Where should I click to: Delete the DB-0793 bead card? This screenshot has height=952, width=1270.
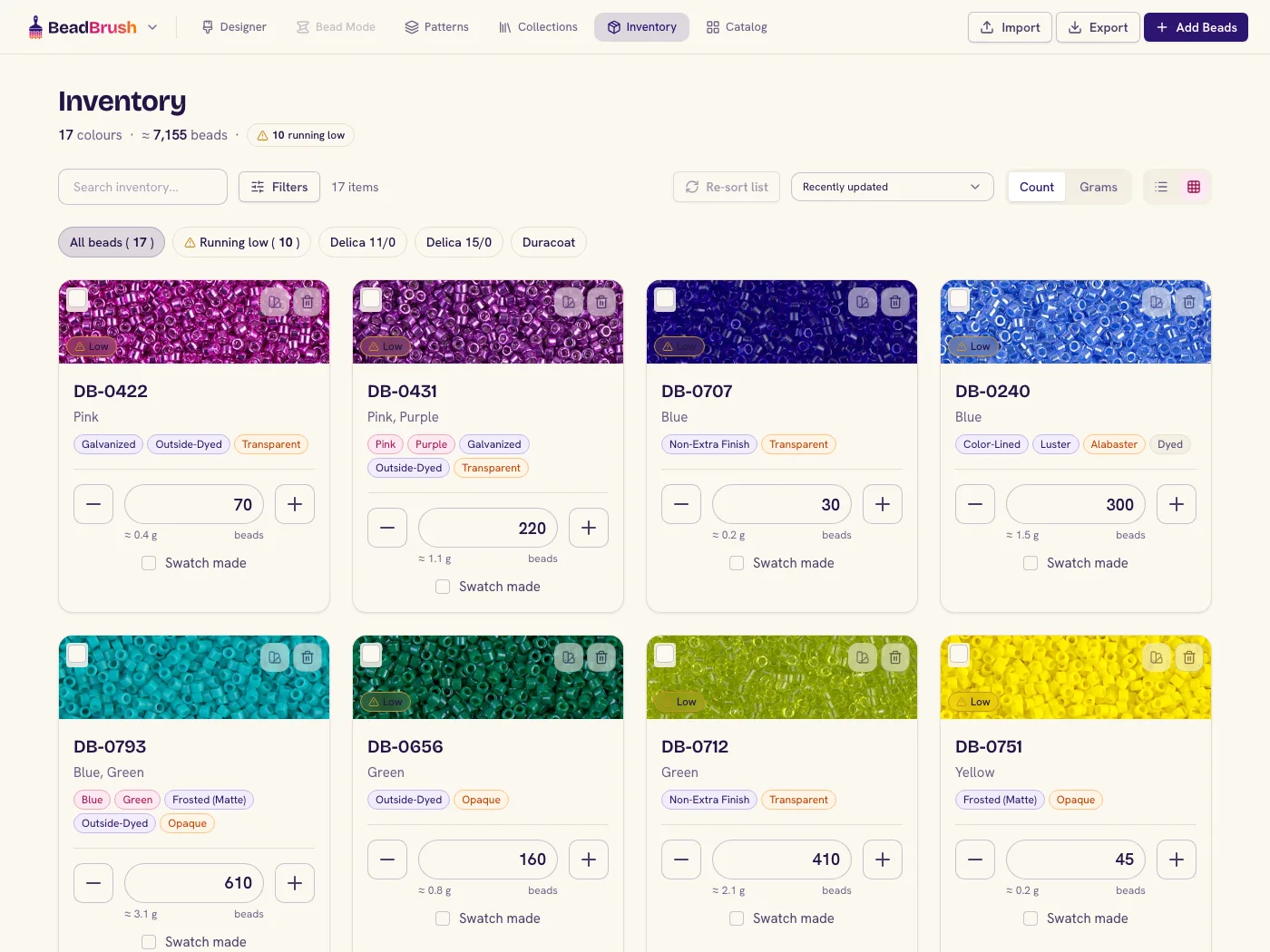click(x=308, y=657)
